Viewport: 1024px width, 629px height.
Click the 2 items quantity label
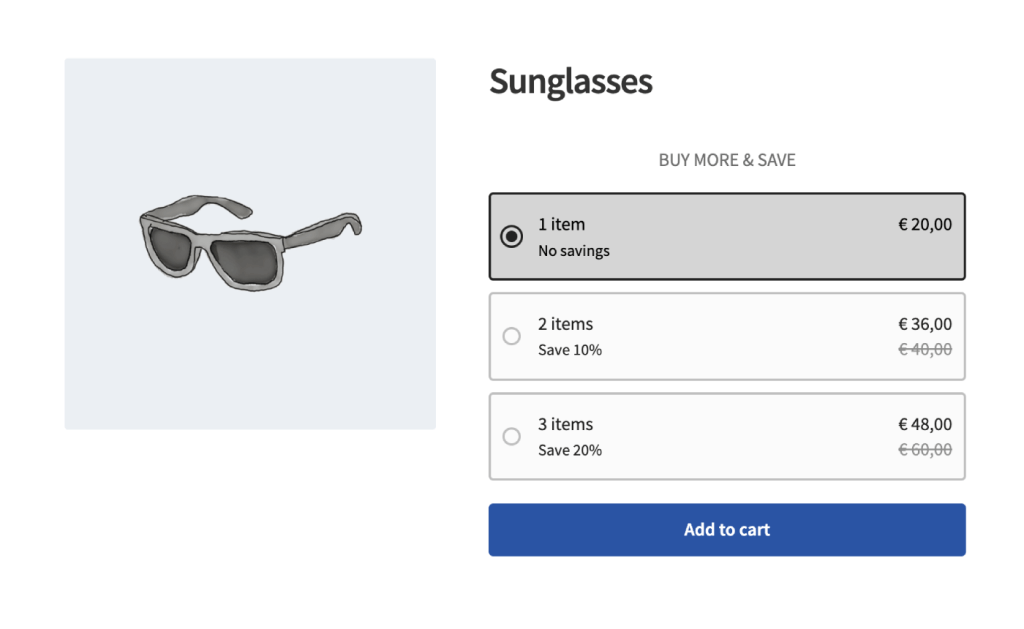point(565,324)
